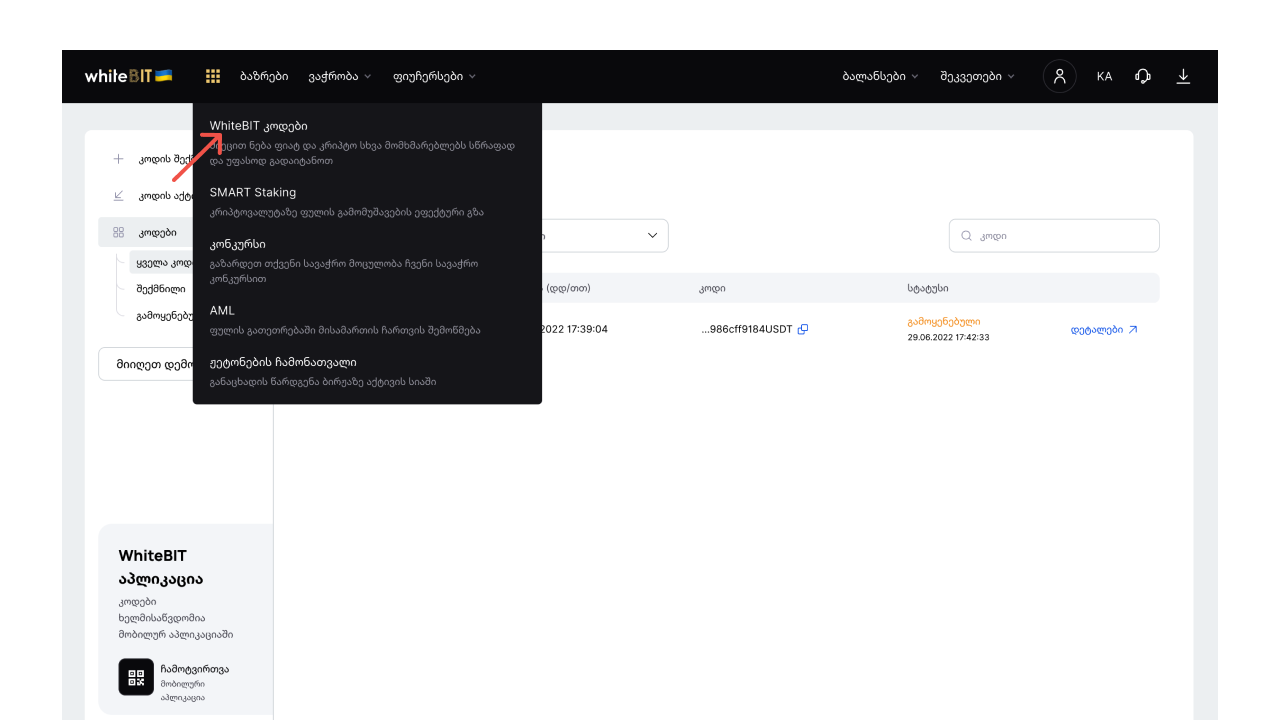Image resolution: width=1280 pixels, height=720 pixels.
Task: Expand the ვაჭრობა dropdown
Action: (x=340, y=76)
